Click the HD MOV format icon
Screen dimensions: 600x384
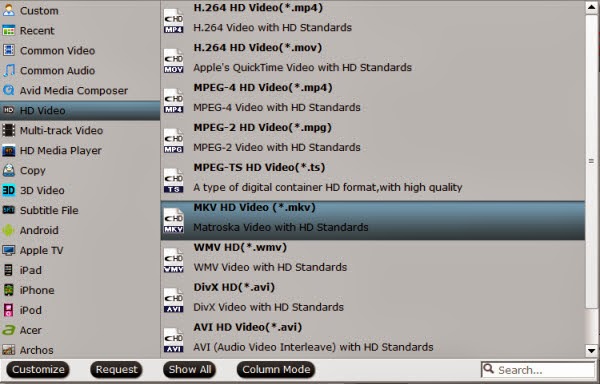174,61
